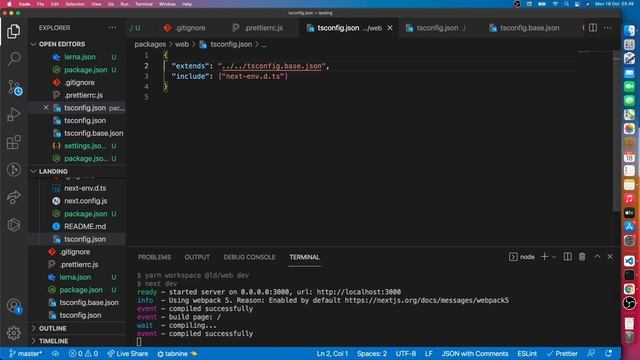
Task: Switch to the DEBUG CONSOLE tab
Action: (249, 257)
